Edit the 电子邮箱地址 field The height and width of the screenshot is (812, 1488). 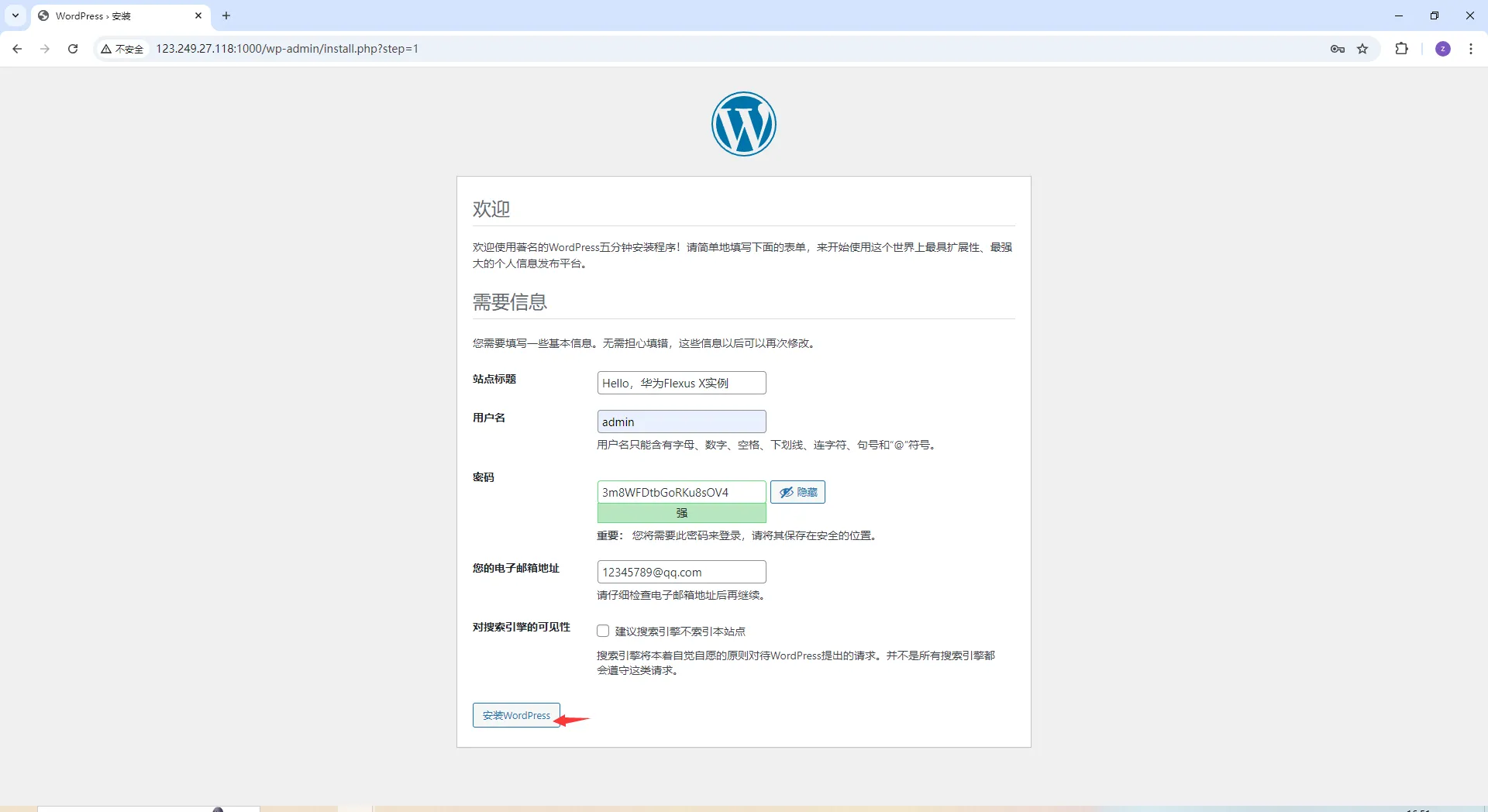(x=682, y=572)
